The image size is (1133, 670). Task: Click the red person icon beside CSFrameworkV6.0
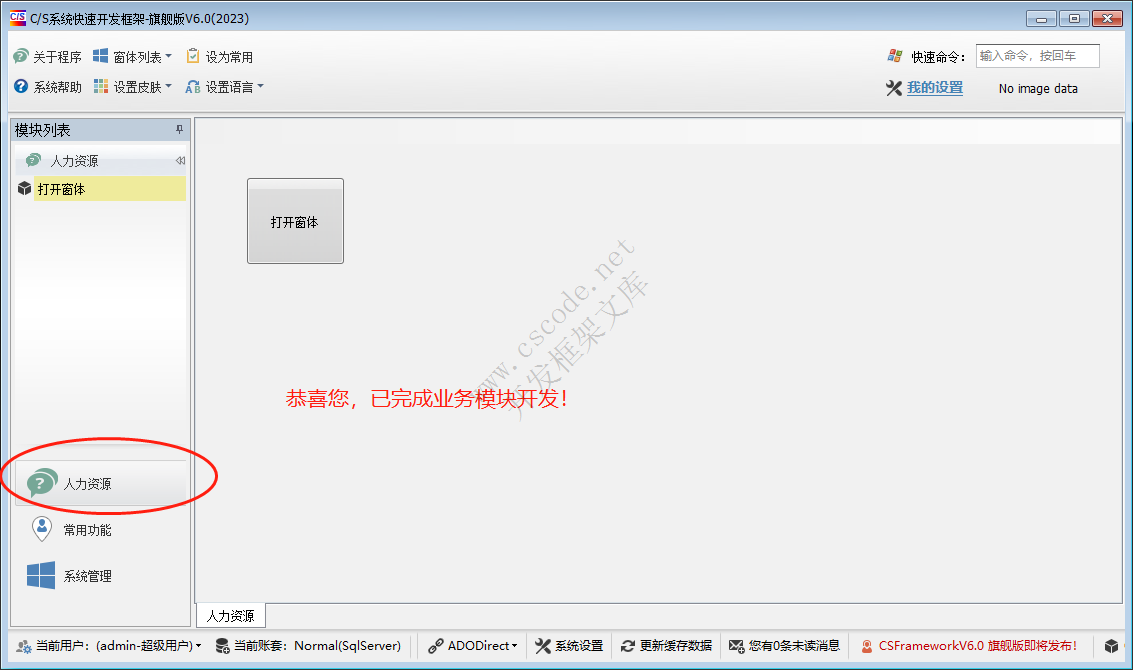pyautogui.click(x=866, y=646)
